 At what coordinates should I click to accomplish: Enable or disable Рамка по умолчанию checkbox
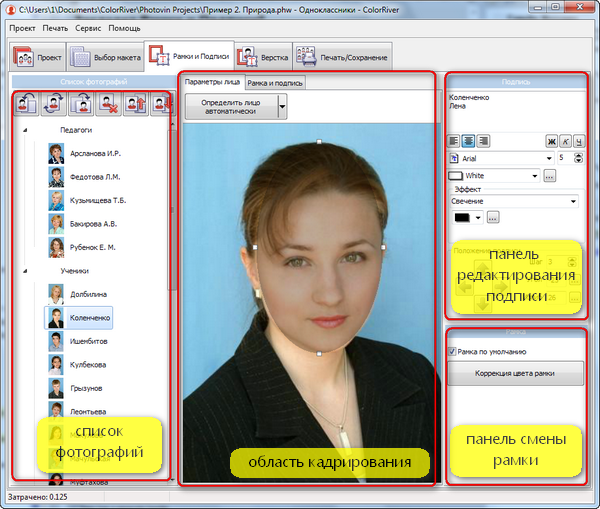pos(452,351)
